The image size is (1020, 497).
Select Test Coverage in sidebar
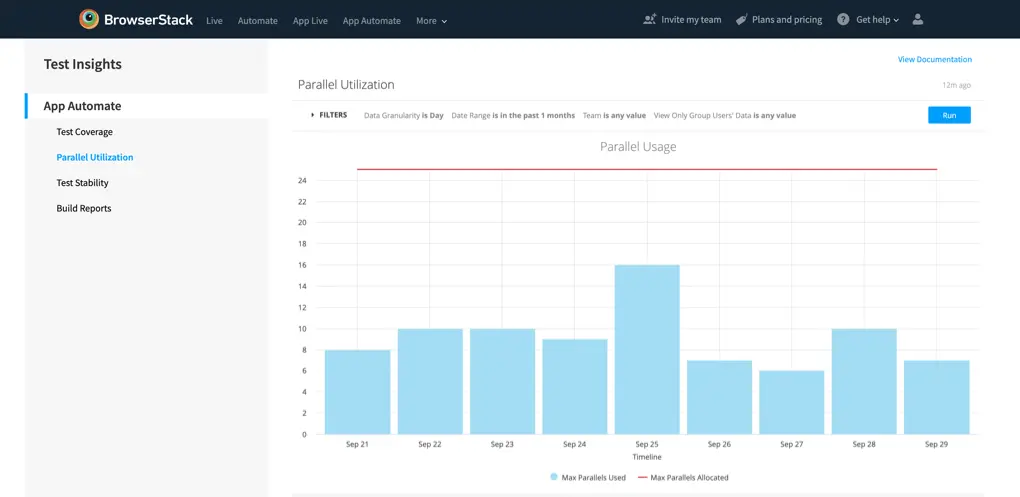click(x=84, y=132)
